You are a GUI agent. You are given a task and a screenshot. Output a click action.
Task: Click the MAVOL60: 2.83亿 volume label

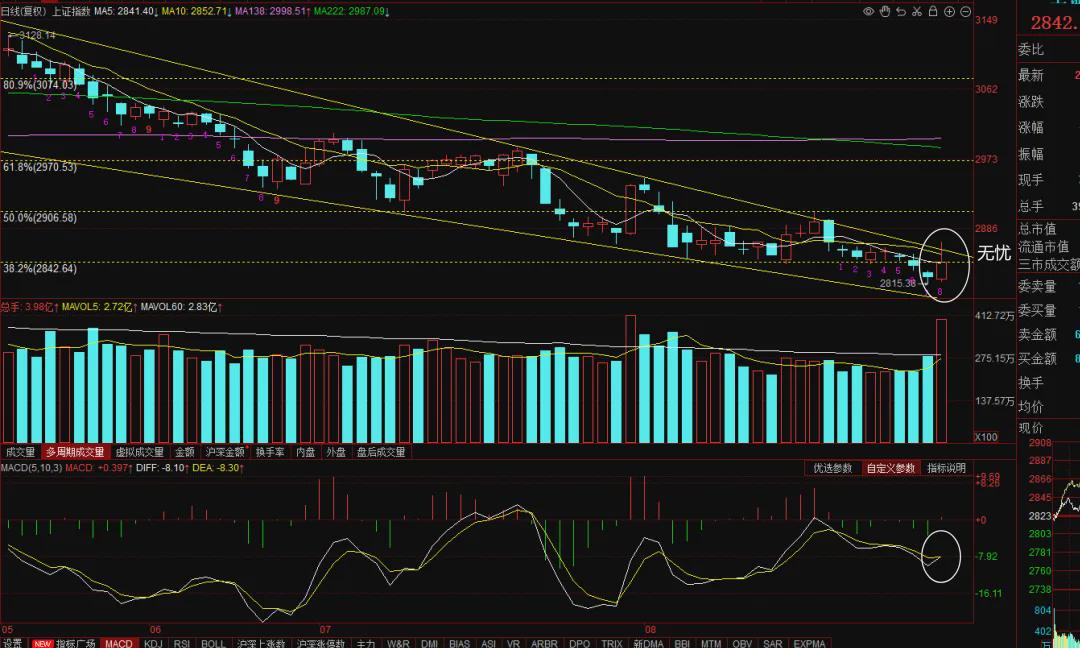181,306
